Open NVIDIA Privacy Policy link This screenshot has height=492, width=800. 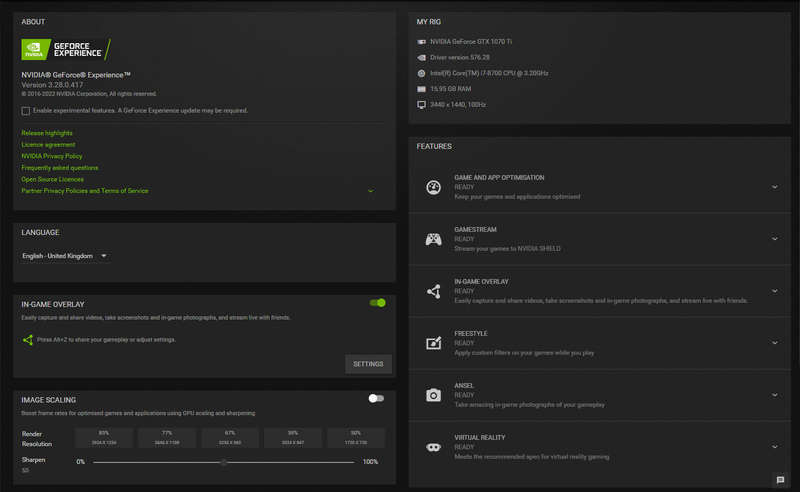pos(52,156)
